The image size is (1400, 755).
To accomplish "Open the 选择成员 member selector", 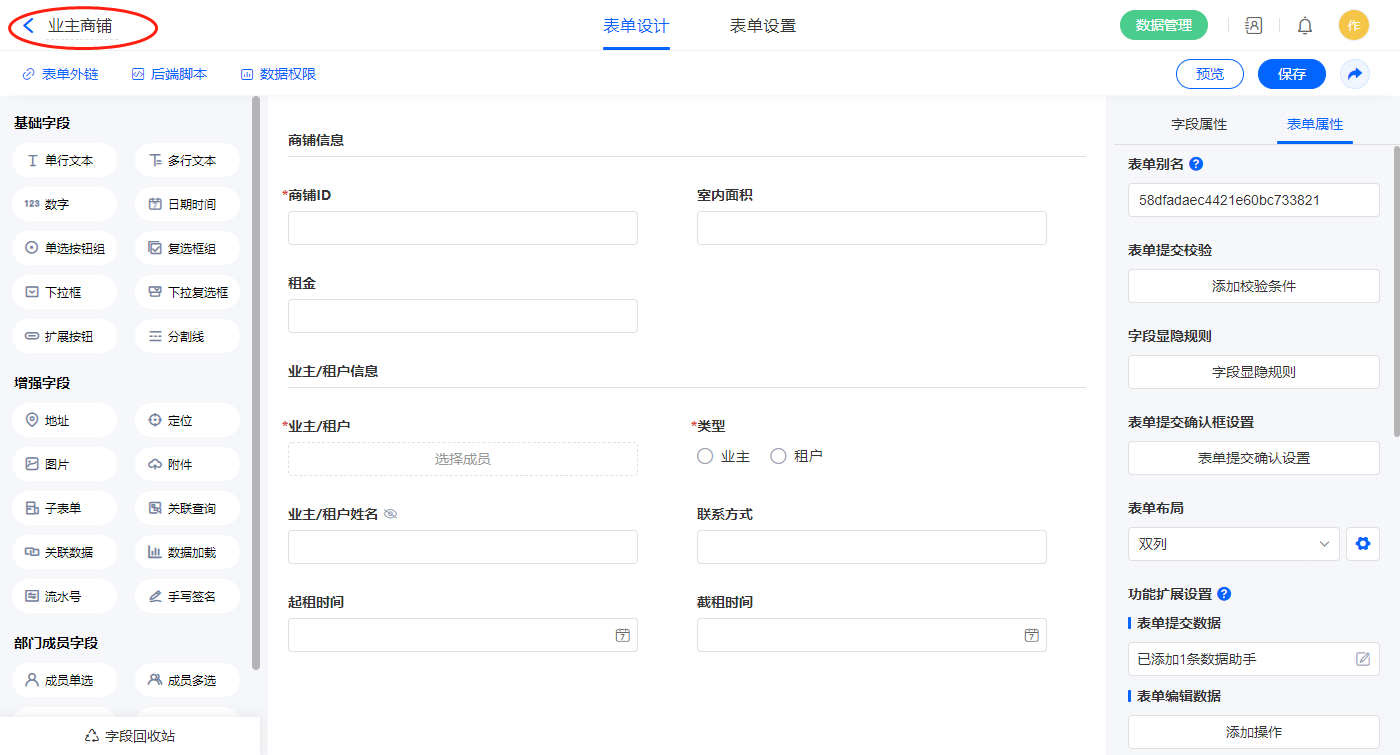I will [x=462, y=459].
